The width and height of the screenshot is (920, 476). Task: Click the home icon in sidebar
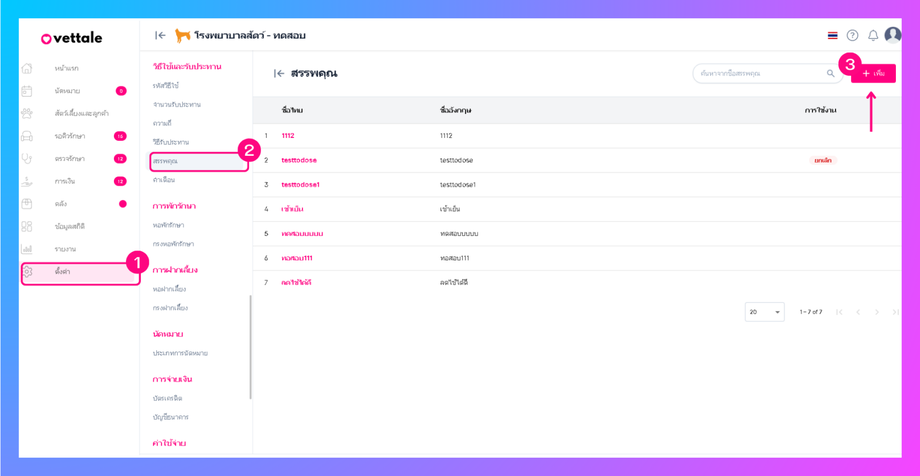click(27, 69)
